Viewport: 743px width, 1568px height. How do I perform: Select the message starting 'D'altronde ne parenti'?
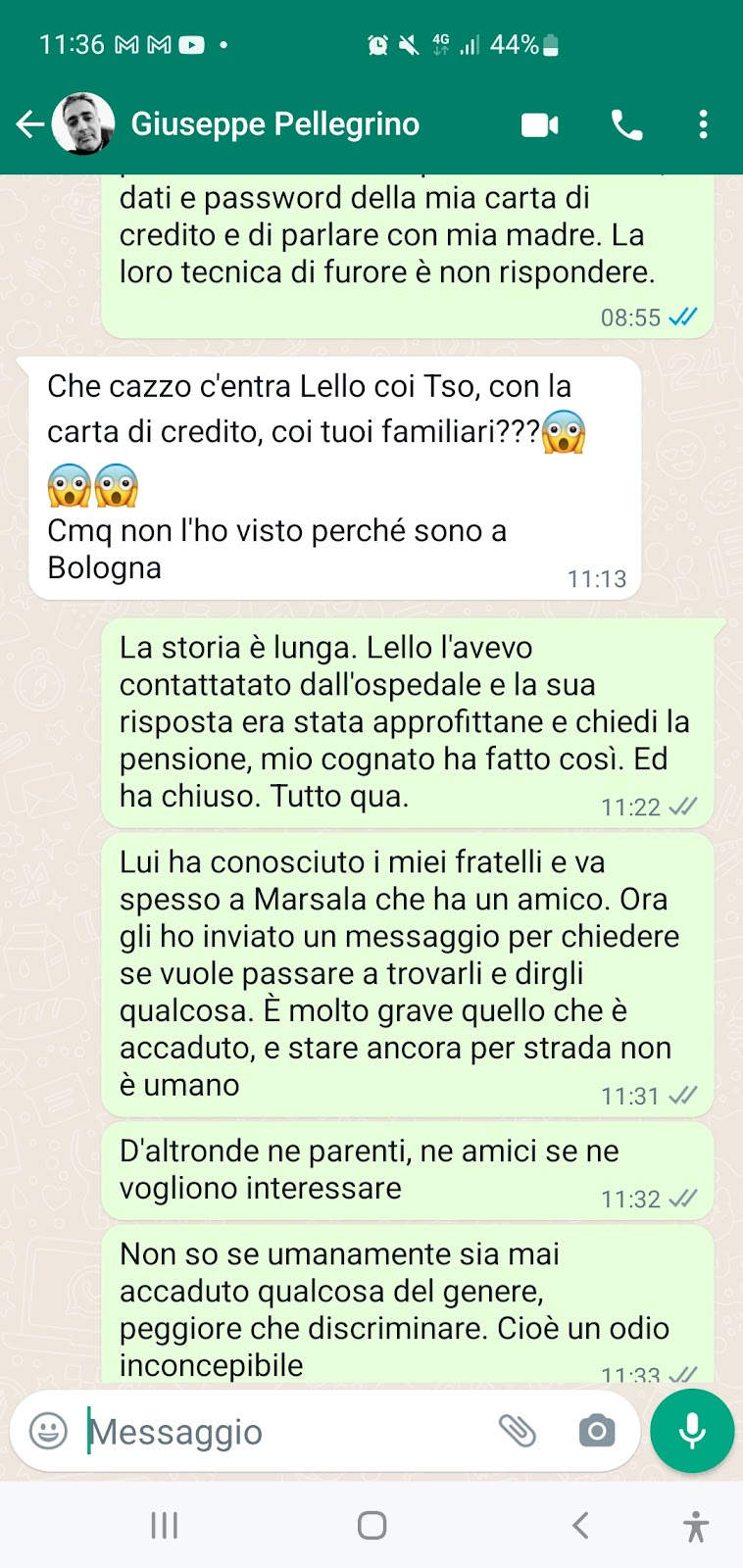pyautogui.click(x=408, y=1171)
